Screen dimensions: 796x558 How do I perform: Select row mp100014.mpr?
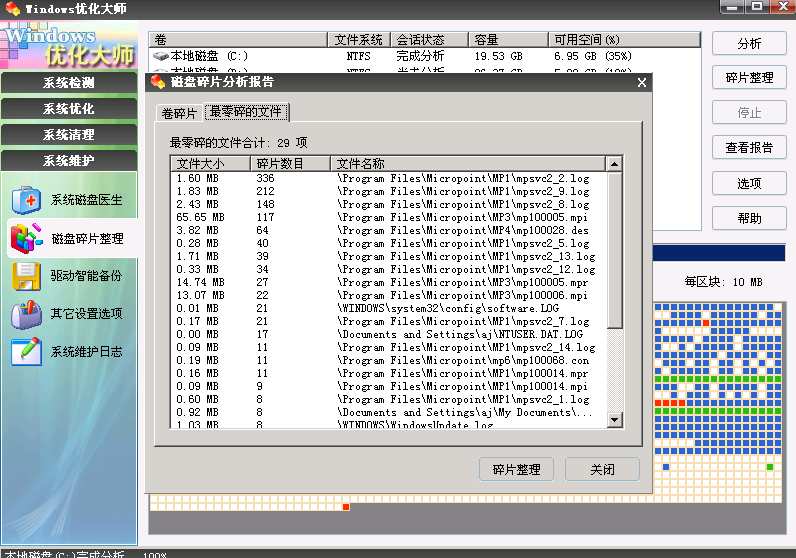tap(388, 373)
